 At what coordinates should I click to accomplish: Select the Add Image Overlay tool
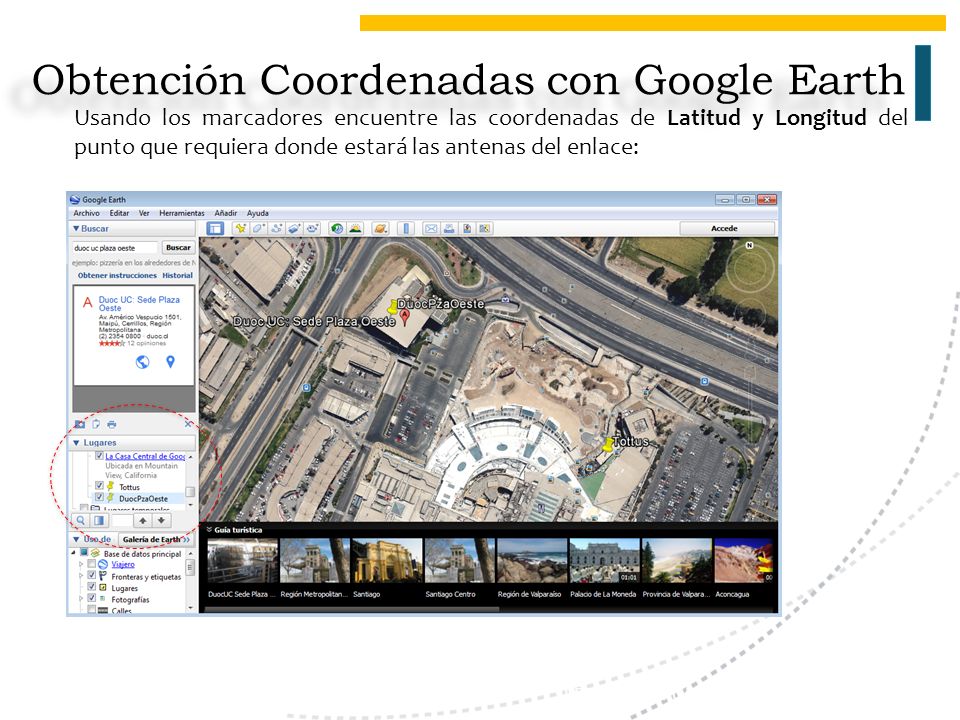point(294,228)
